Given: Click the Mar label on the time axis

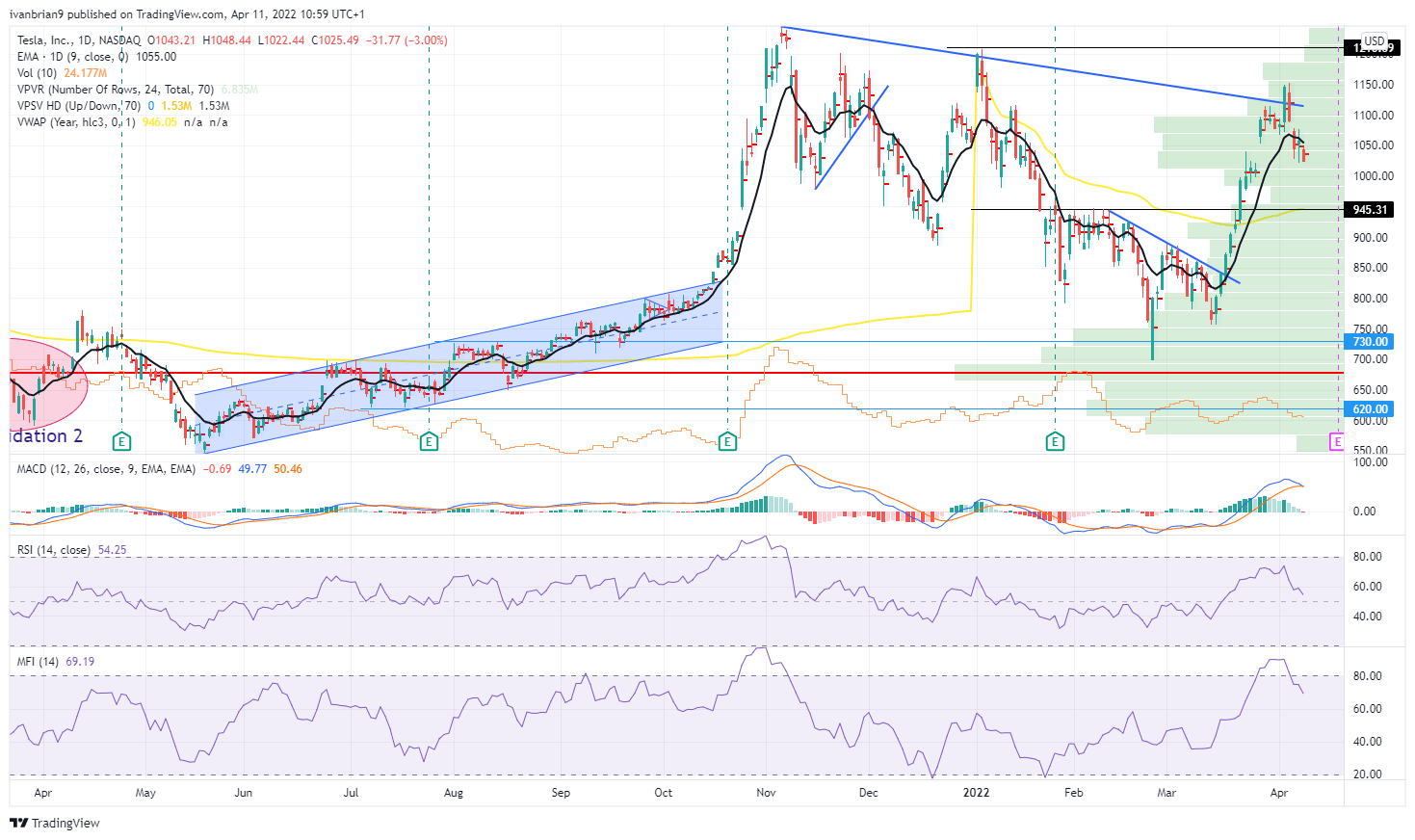Looking at the screenshot, I should pyautogui.click(x=1166, y=794).
